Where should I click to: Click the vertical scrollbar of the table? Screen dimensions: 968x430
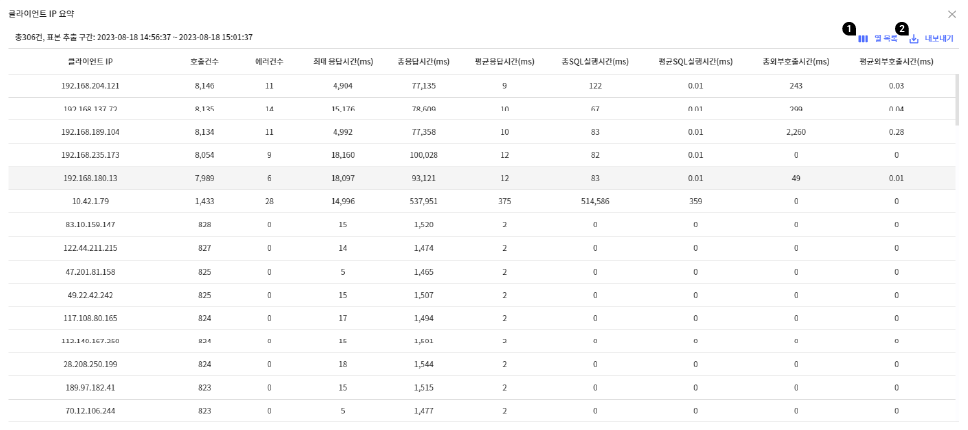pos(957,100)
